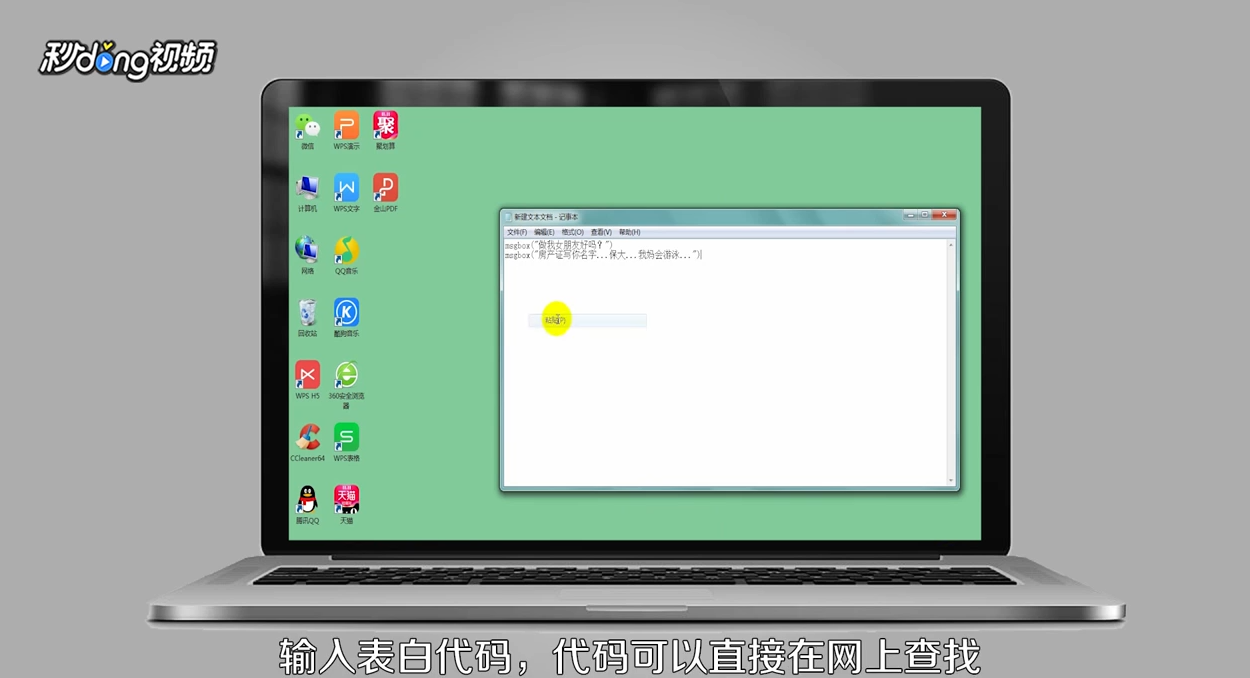
Task: Open the 天猫 desktop shortcut
Action: (346, 506)
